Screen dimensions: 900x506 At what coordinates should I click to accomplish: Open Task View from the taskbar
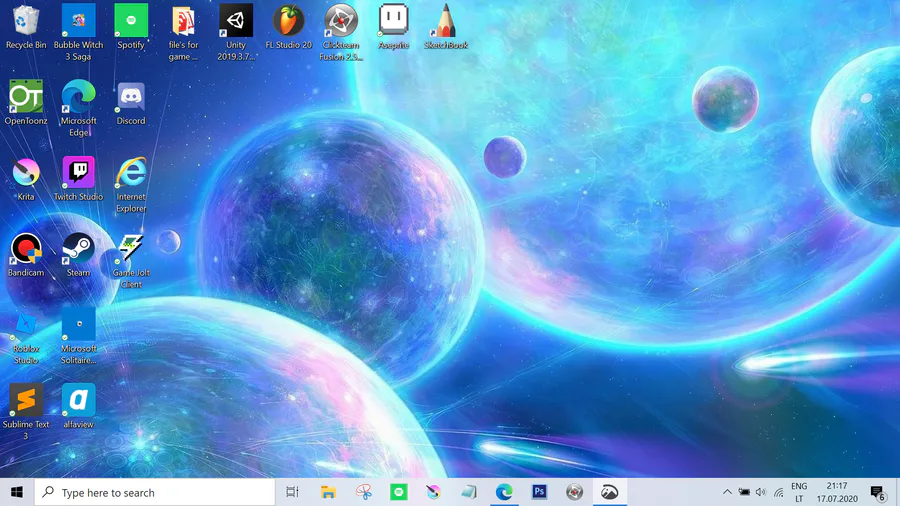[292, 492]
